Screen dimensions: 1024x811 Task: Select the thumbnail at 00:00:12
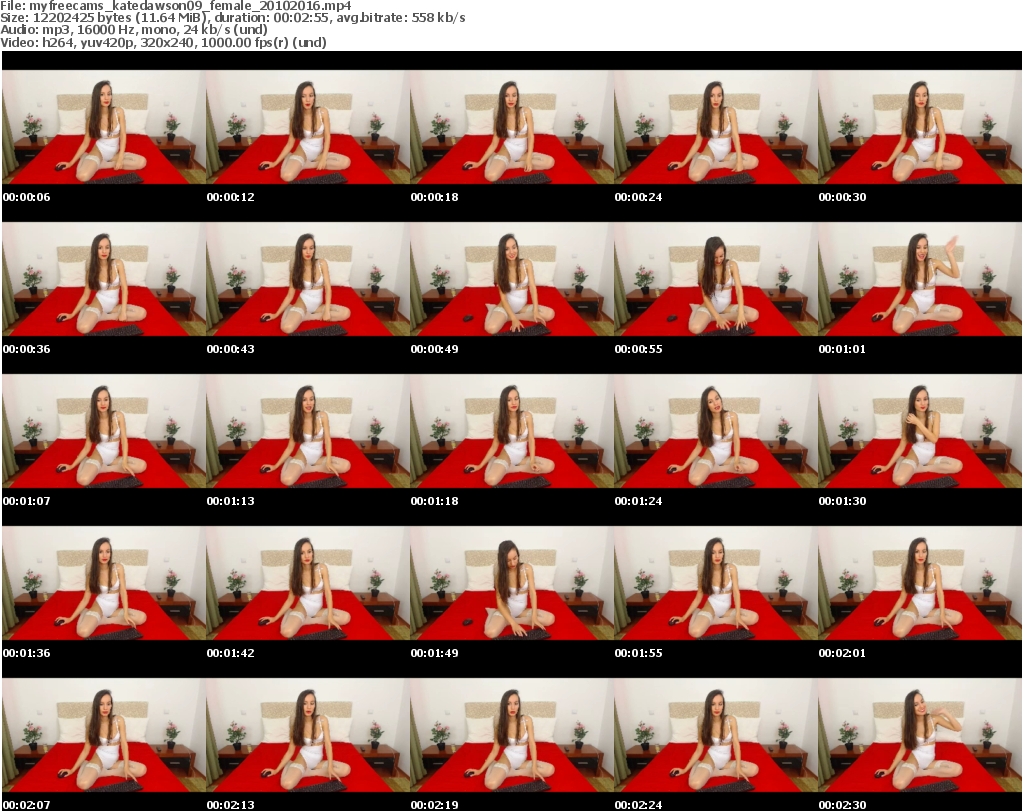tap(308, 127)
